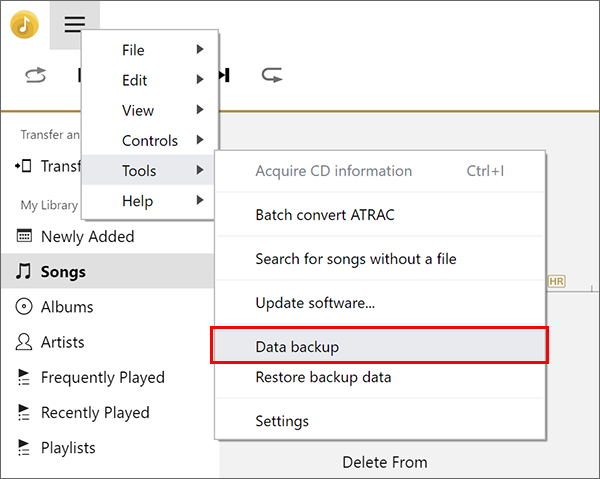Select Songs in My Library

pyautogui.click(x=63, y=272)
